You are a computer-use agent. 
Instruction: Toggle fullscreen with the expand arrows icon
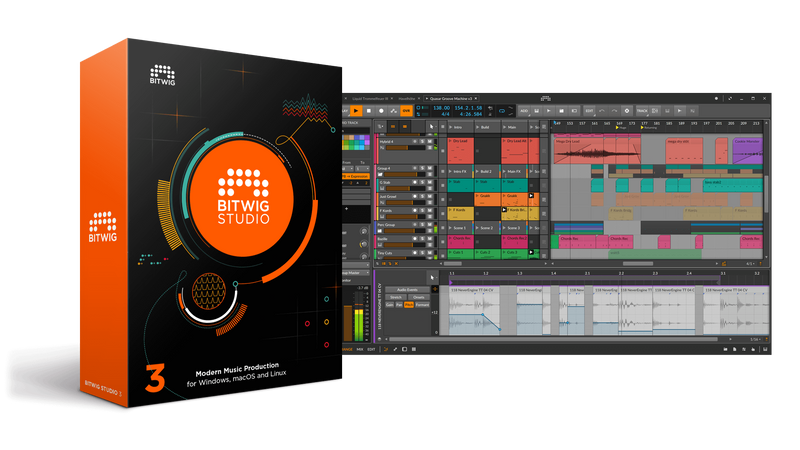point(730,98)
